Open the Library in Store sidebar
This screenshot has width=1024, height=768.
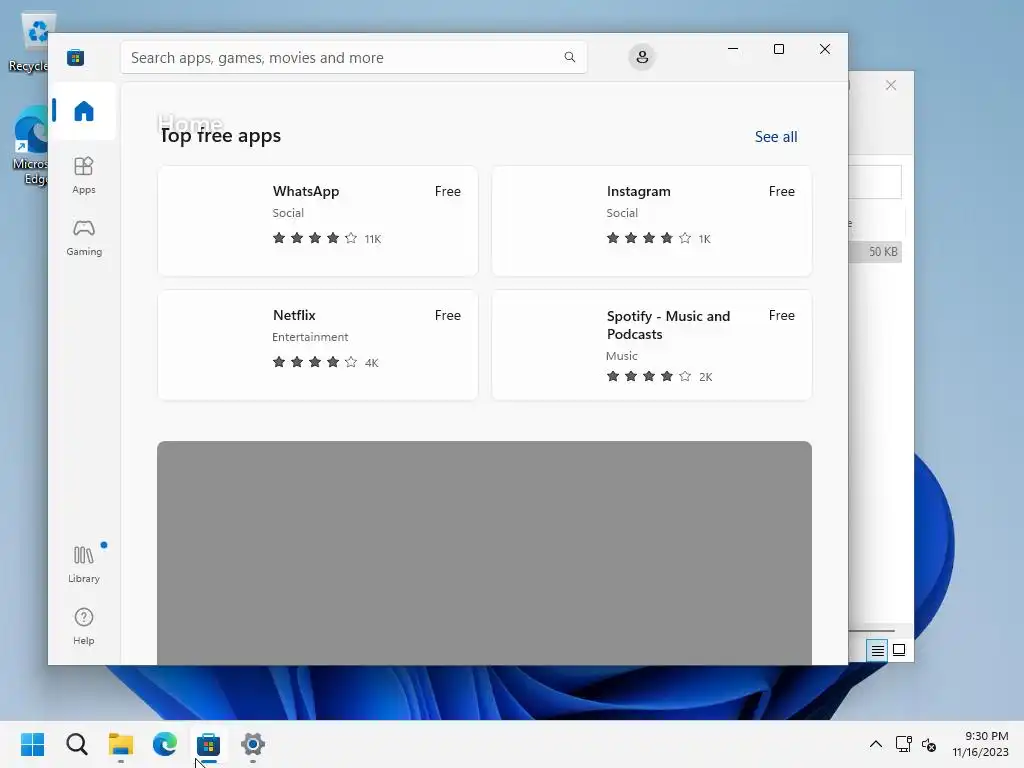coord(84,564)
